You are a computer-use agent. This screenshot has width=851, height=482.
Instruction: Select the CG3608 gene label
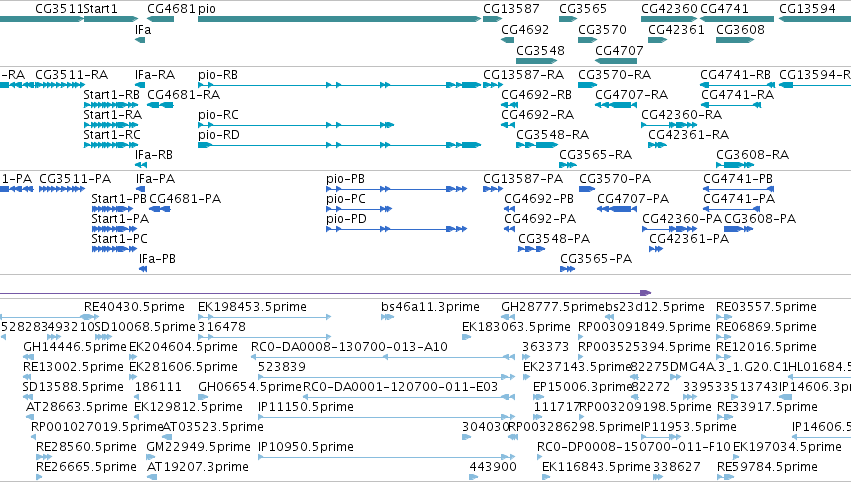point(740,29)
